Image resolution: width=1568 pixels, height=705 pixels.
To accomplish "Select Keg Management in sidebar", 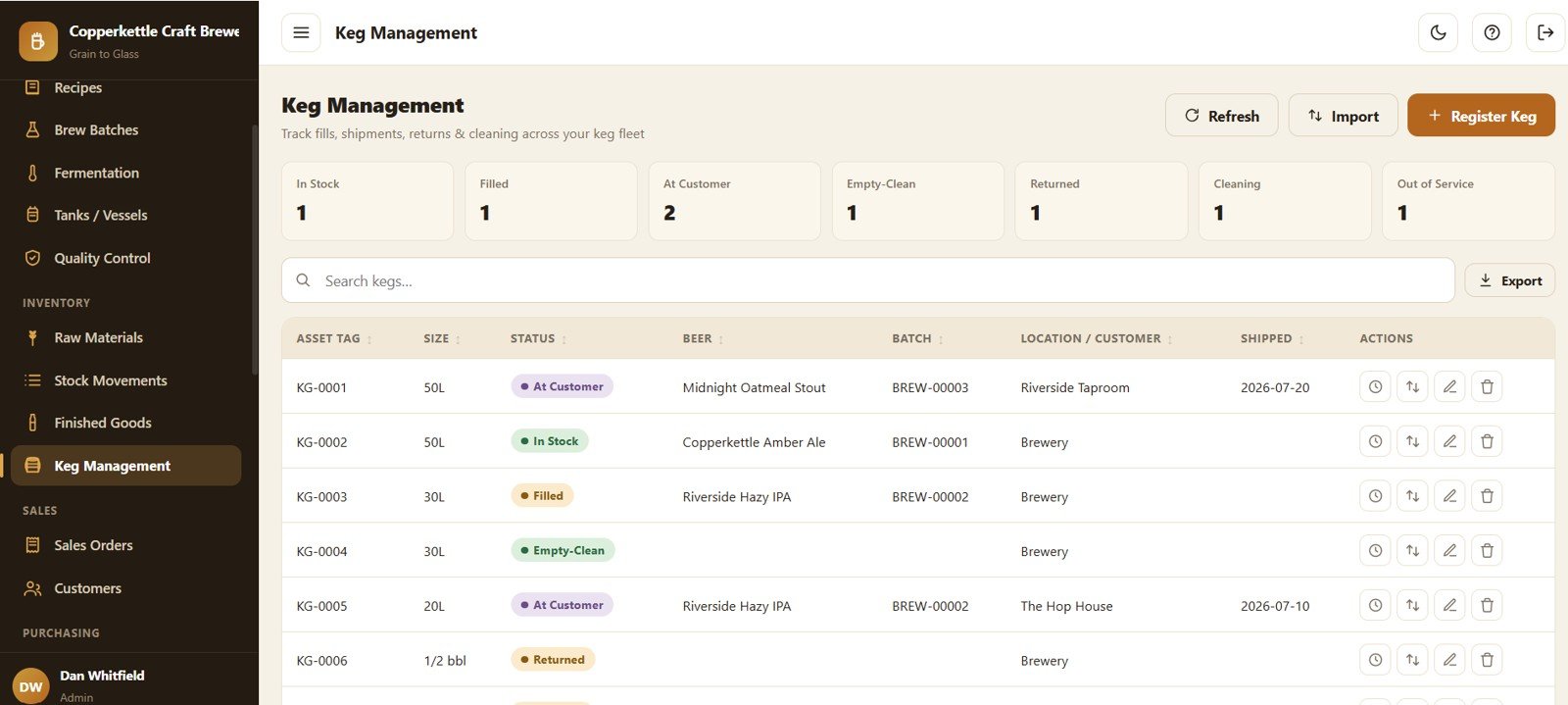I will click(x=125, y=466).
